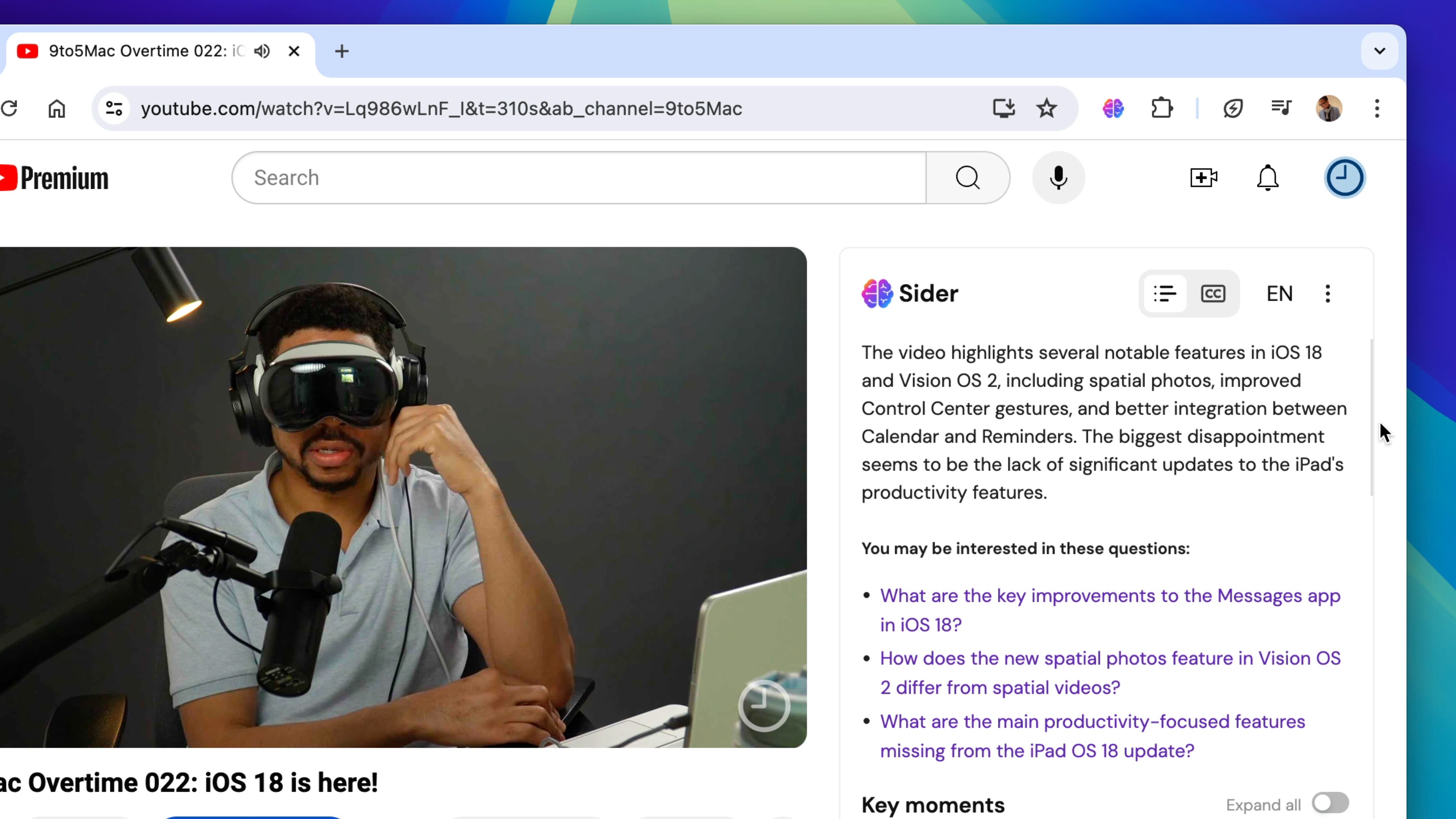Click the Create video icon on YouTube
Screen dimensions: 1456x819
point(1203,177)
